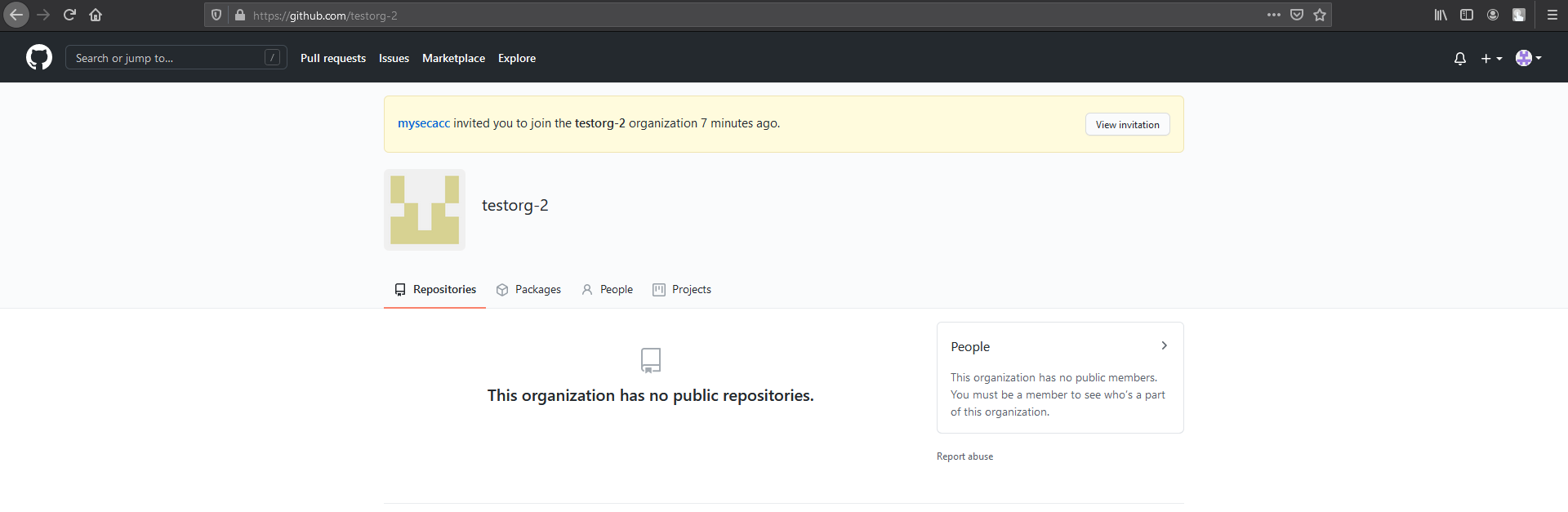Go to browser home page icon
1568x512 pixels.
96,15
